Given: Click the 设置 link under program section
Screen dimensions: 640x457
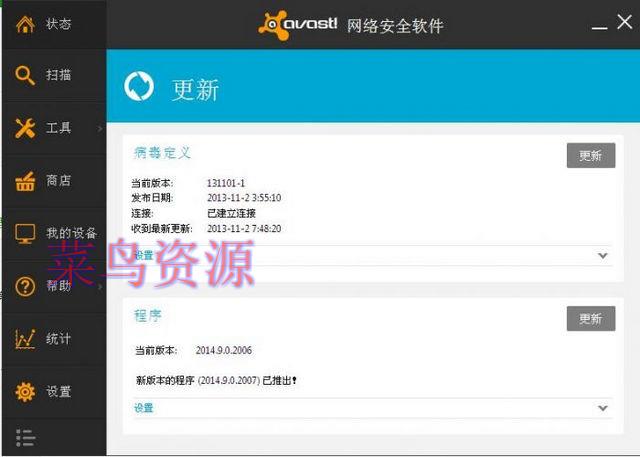Looking at the screenshot, I should (x=144, y=408).
